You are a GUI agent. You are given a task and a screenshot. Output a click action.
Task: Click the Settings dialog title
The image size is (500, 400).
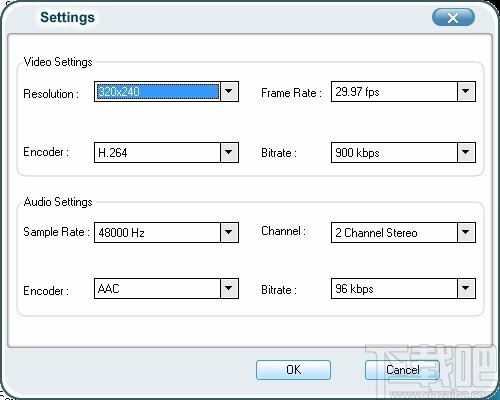coord(67,18)
